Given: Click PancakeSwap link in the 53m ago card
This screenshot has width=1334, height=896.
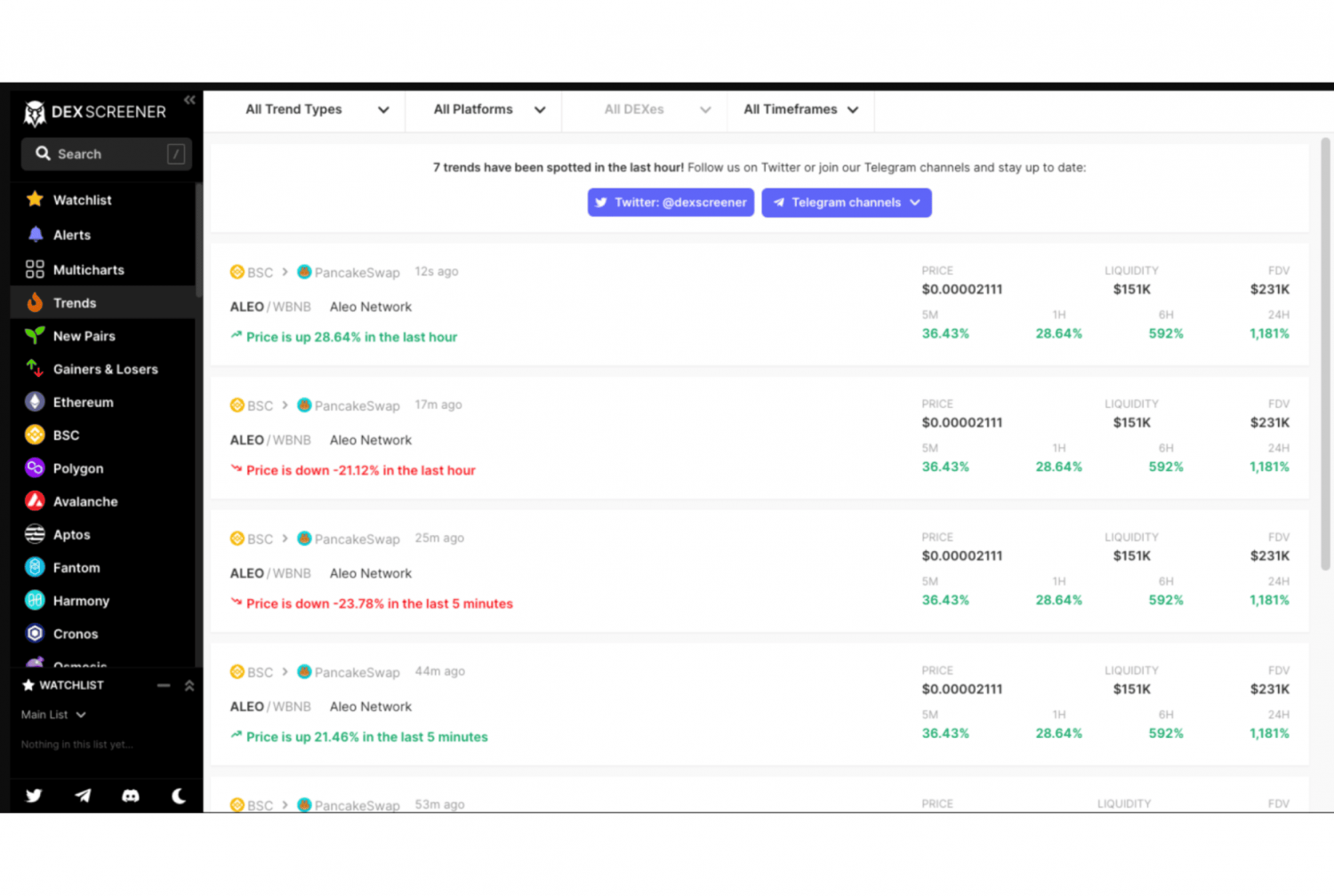Looking at the screenshot, I should 349,804.
